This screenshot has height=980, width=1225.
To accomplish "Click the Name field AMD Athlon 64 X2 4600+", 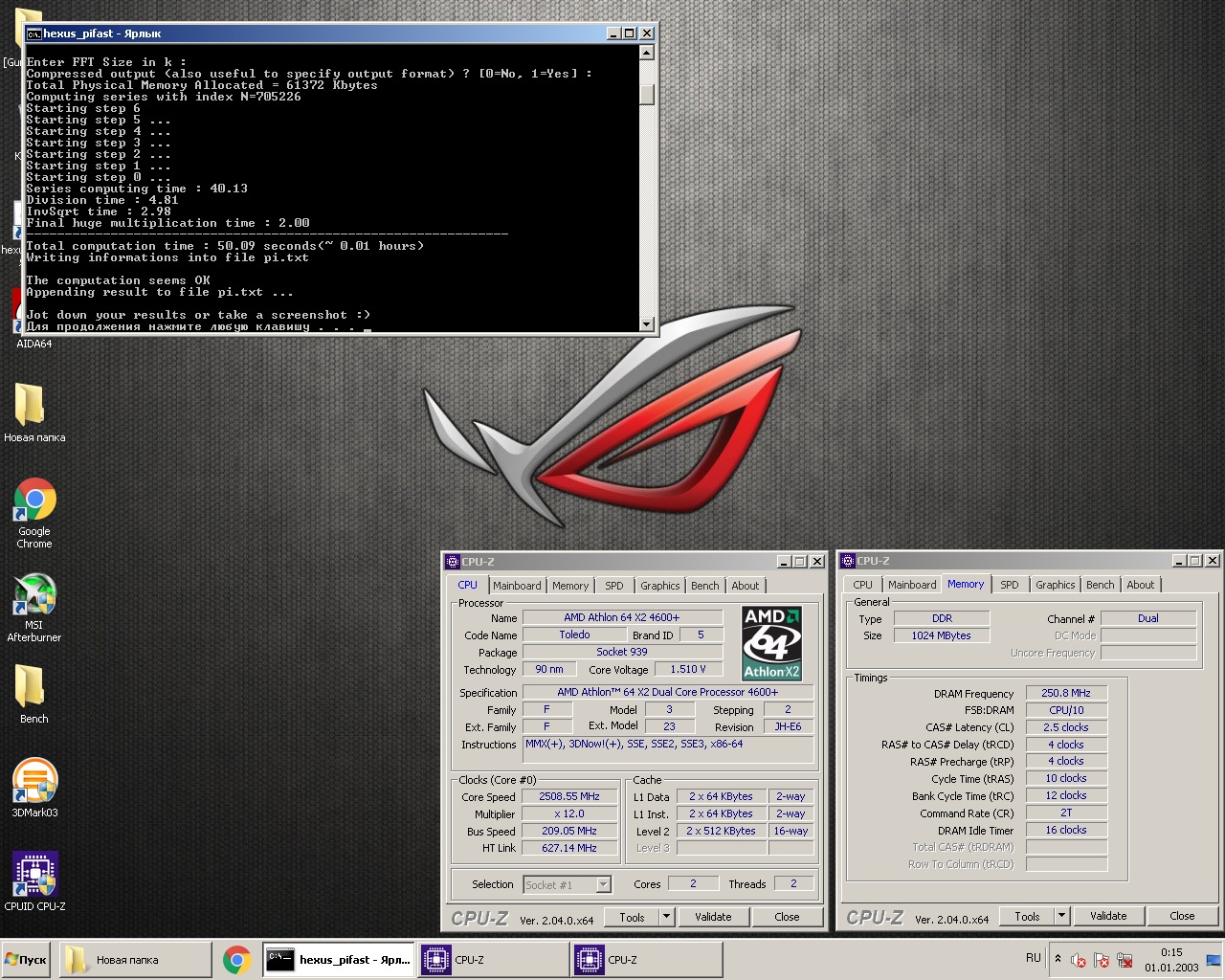I will [x=622, y=617].
